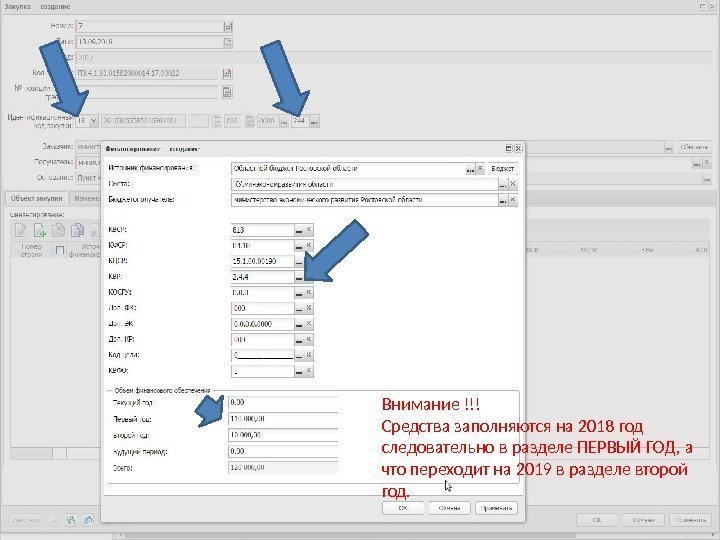720x540 pixels.
Task: Click Применить in the Финансирование dialog
Action: [x=496, y=508]
